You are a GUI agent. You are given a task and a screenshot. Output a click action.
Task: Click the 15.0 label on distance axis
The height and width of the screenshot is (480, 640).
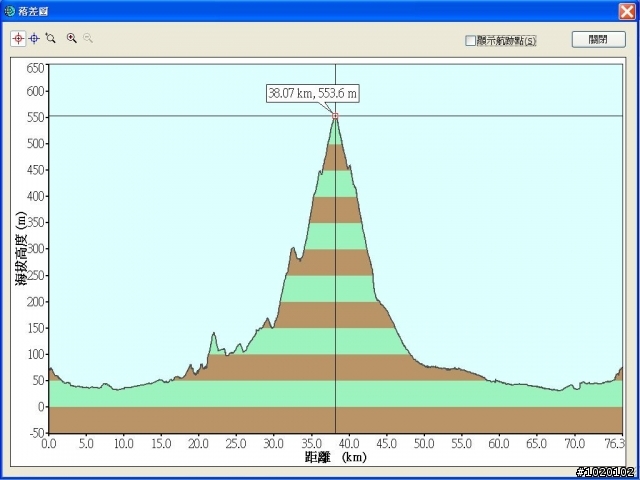(x=161, y=444)
